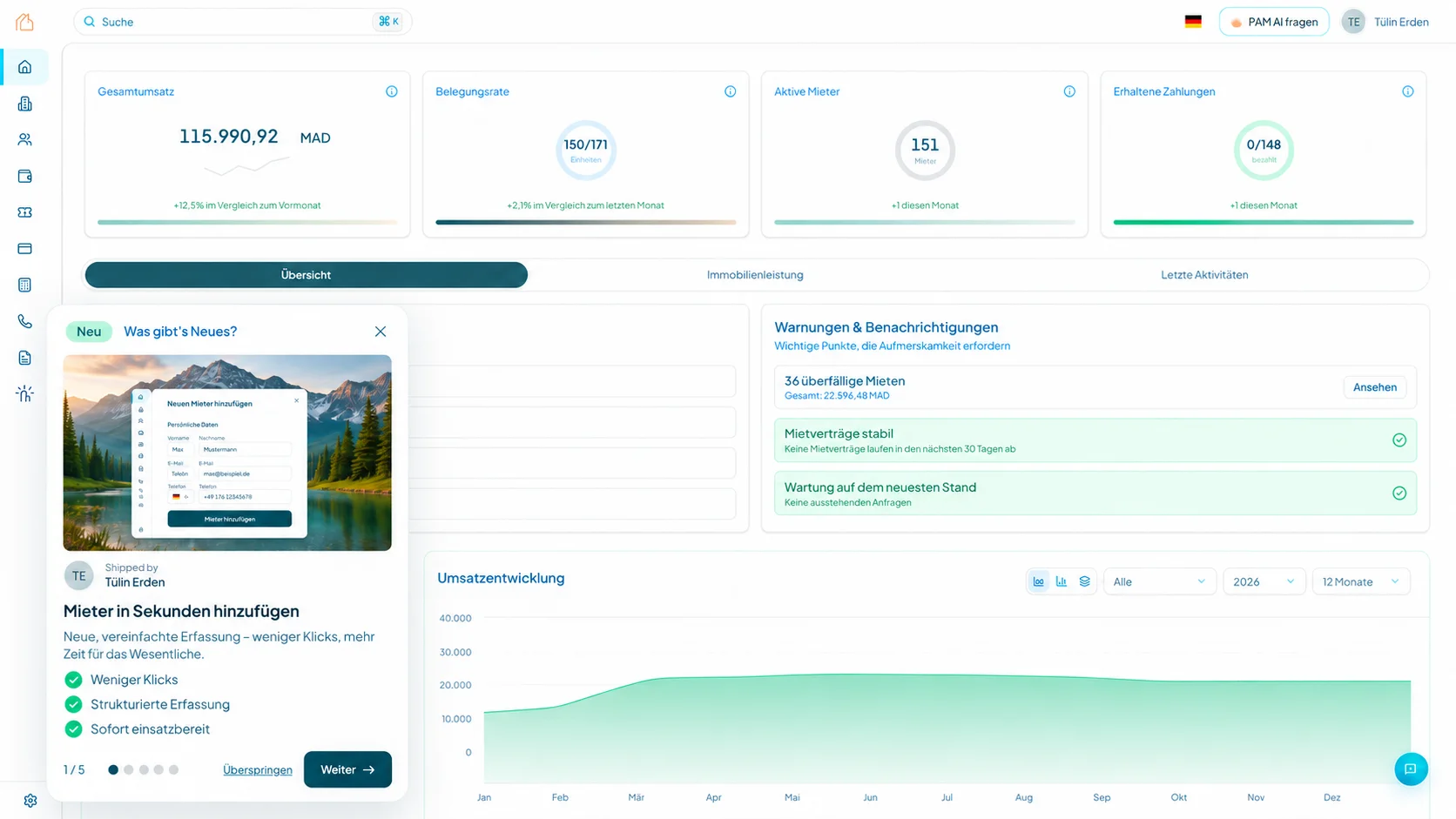1456x819 pixels.
Task: Click the info icon on Erhaltene Zahlungen card
Action: [x=1407, y=91]
